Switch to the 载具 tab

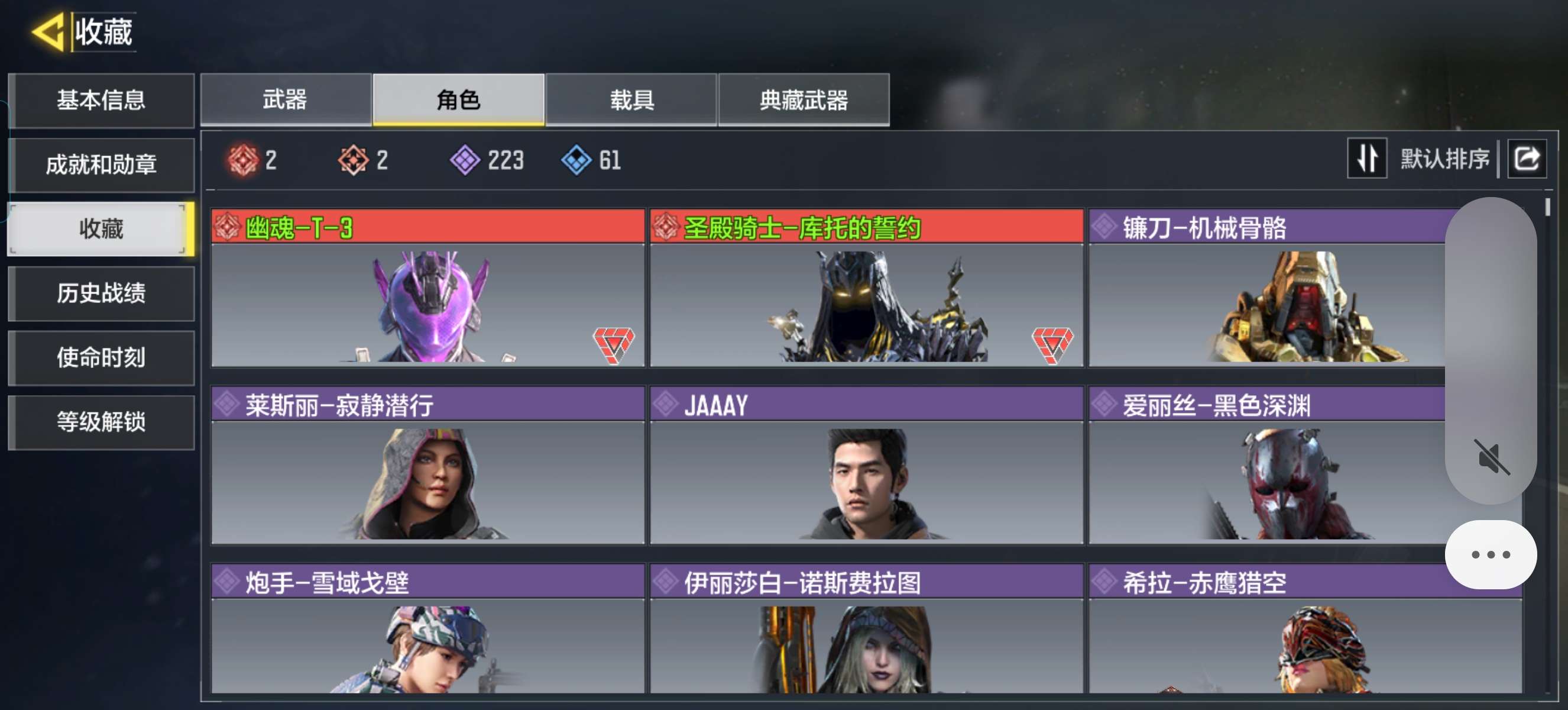(x=631, y=100)
